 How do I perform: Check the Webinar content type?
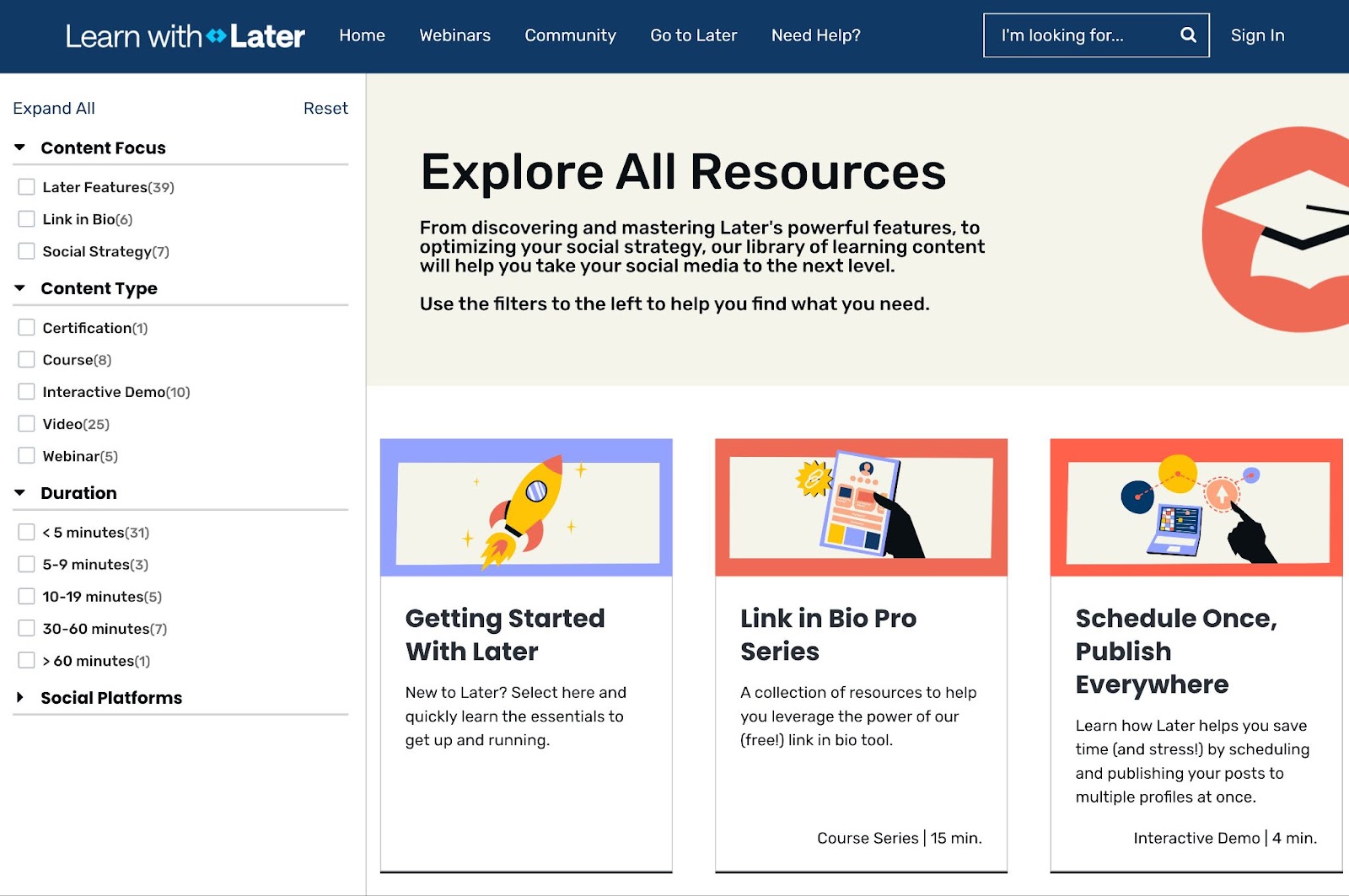(26, 456)
